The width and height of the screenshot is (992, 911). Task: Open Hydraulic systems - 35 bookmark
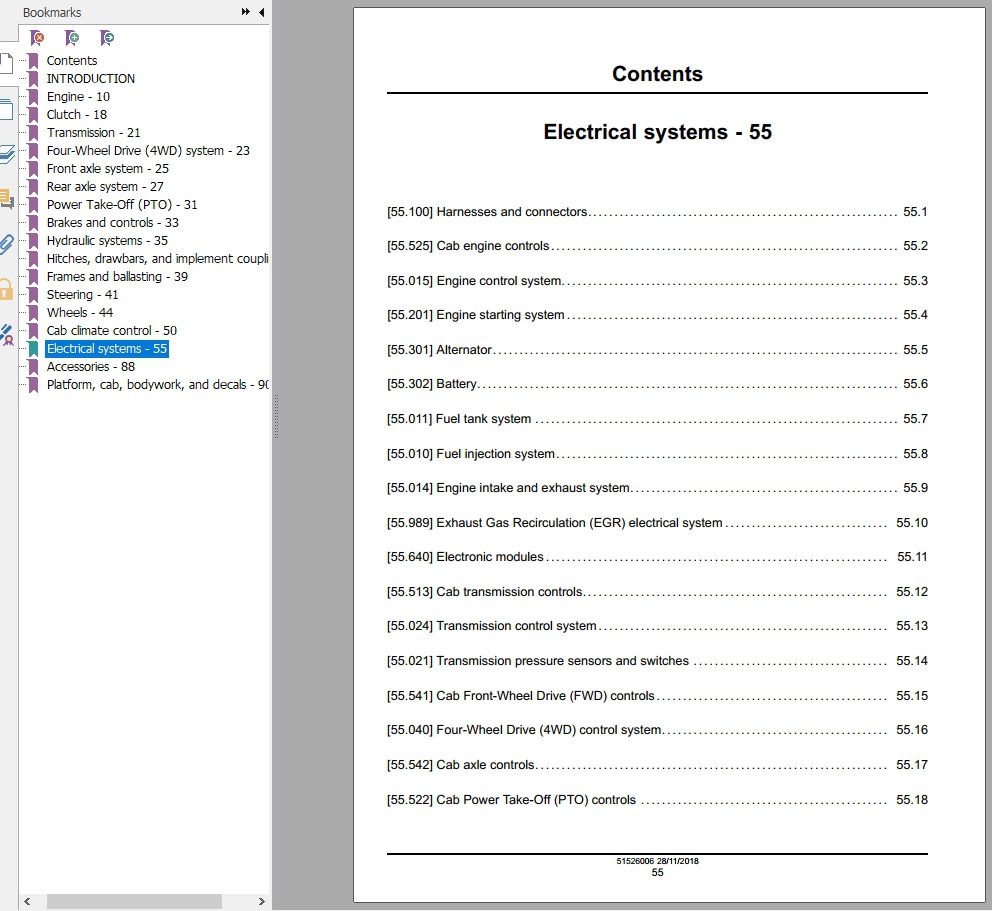107,240
